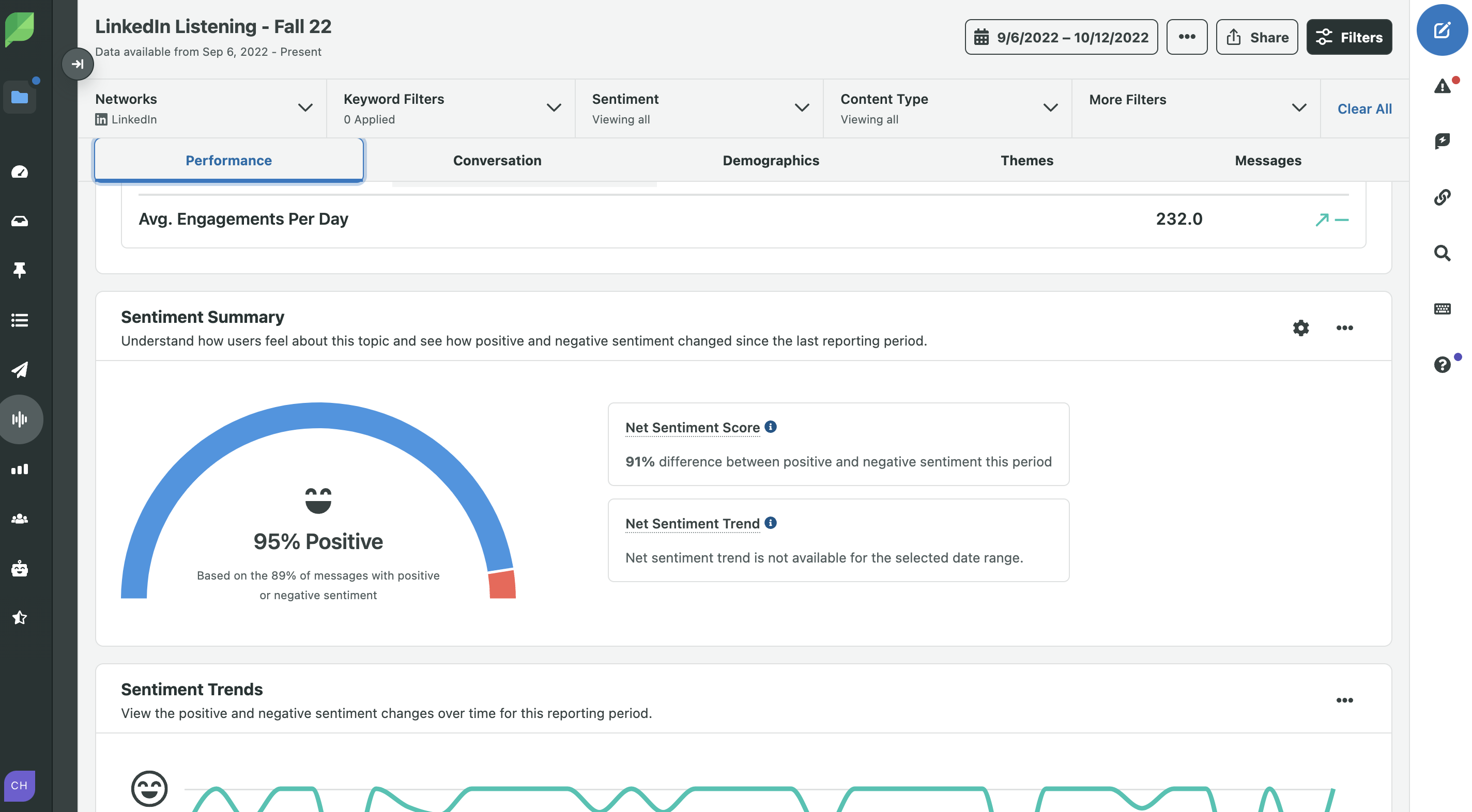This screenshot has width=1472, height=812.
Task: Switch to the Demographics tab
Action: coord(771,161)
